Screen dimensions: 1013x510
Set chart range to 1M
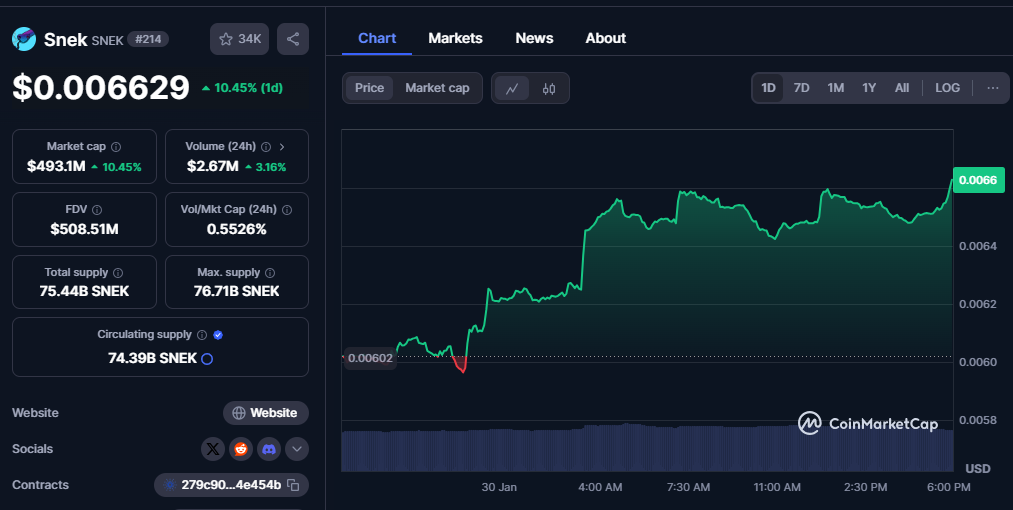click(836, 88)
